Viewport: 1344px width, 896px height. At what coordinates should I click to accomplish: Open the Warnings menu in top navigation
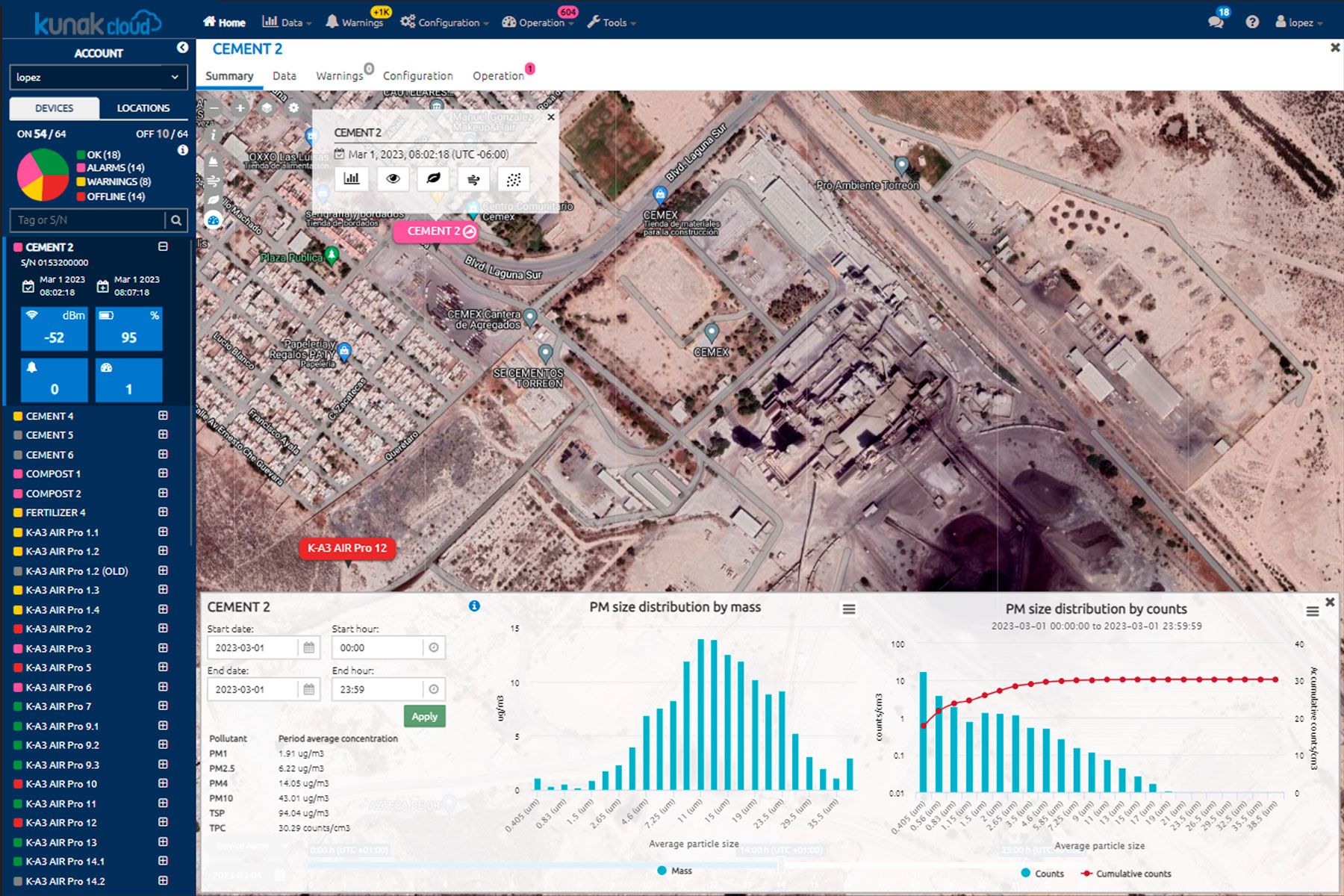[355, 22]
